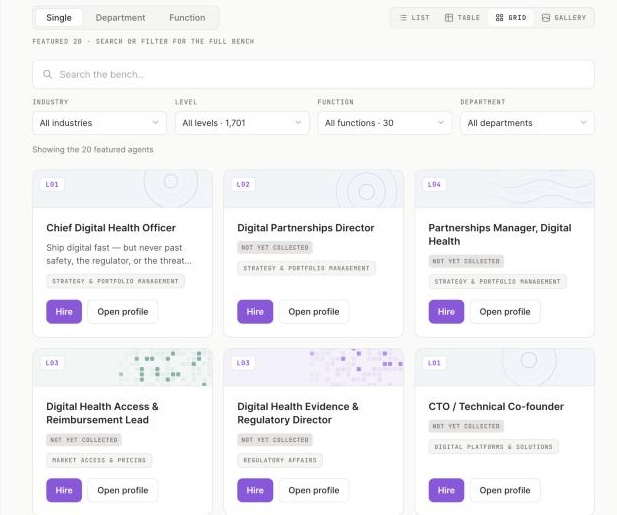Viewport: 617px width, 515px height.
Task: Click chevron in All levels dropdown
Action: pos(298,123)
